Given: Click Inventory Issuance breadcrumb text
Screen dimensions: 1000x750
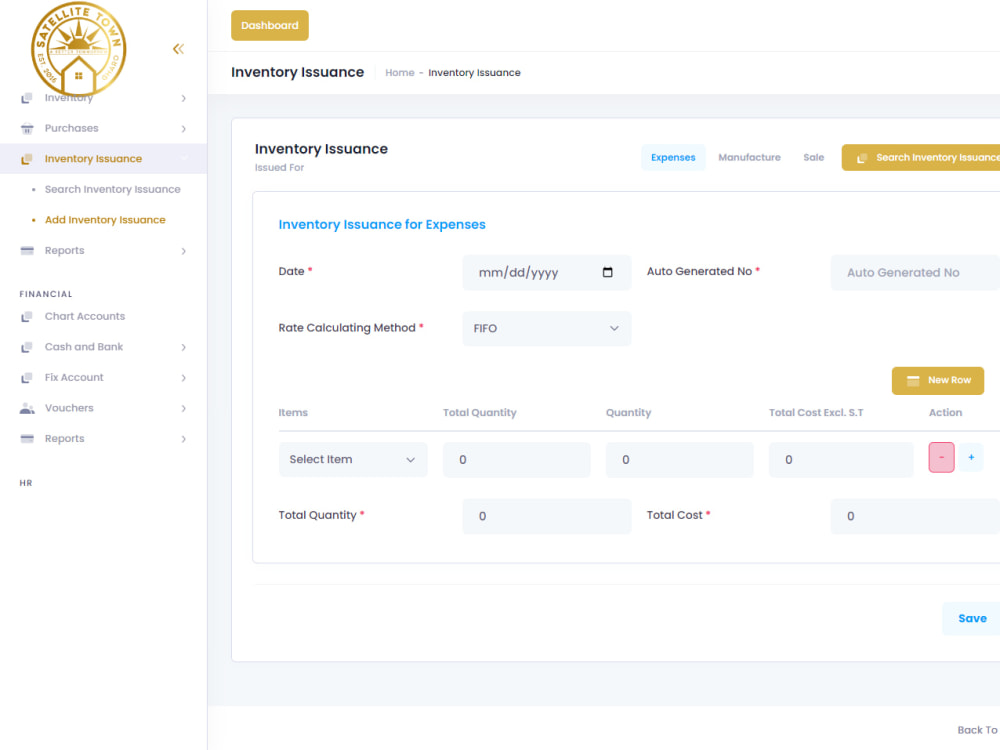Looking at the screenshot, I should [x=474, y=73].
